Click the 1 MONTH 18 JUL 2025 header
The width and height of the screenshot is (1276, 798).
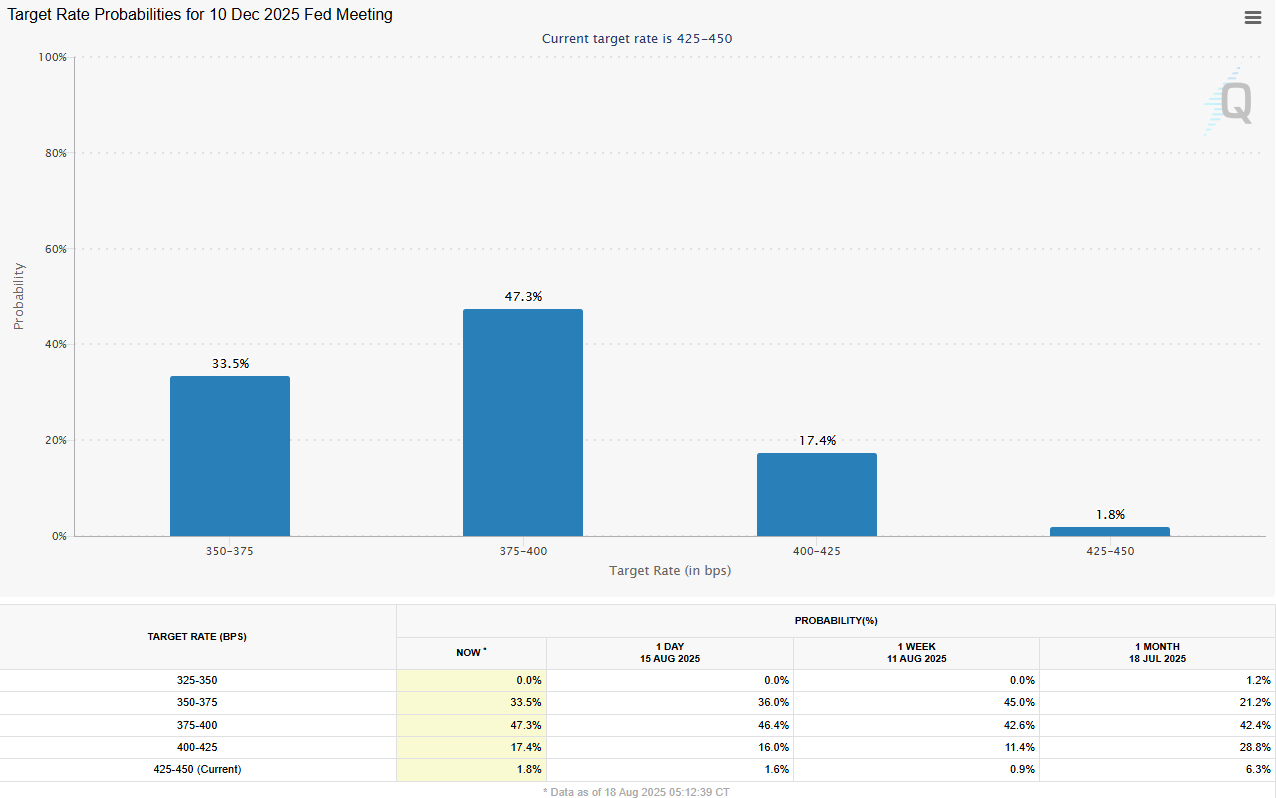click(1157, 652)
